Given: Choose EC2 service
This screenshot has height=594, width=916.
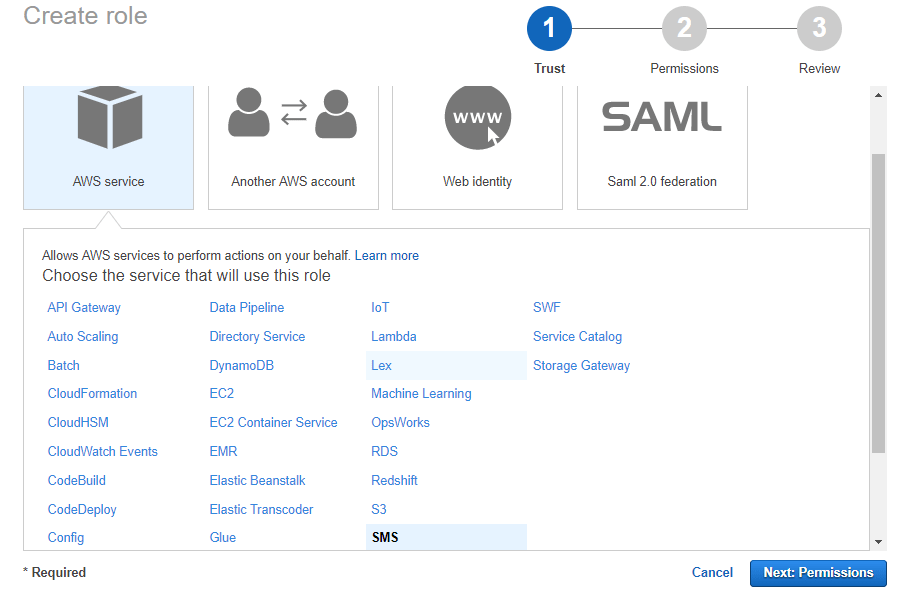Looking at the screenshot, I should point(222,394).
